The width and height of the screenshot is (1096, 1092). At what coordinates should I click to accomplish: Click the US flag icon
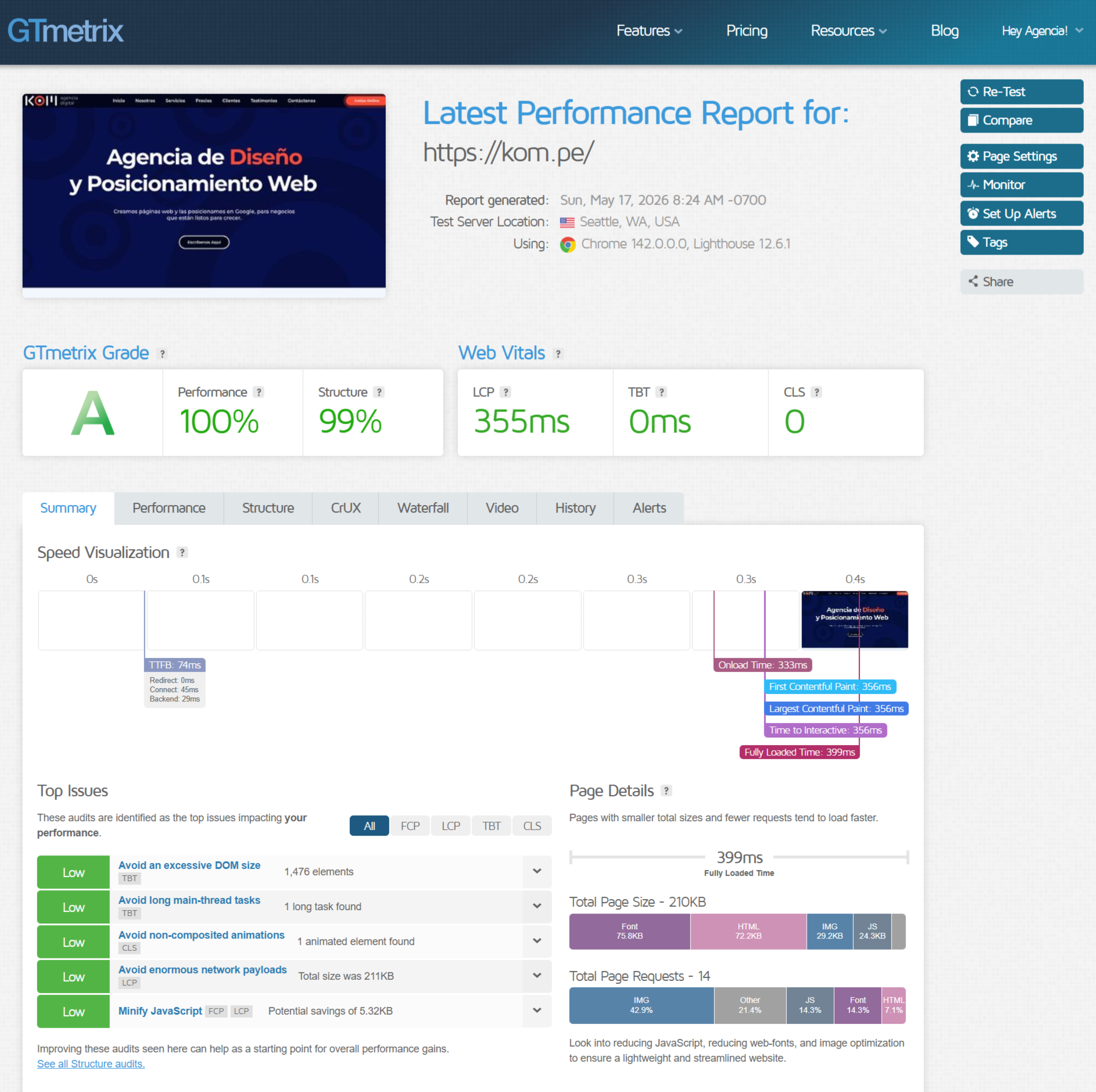567,222
